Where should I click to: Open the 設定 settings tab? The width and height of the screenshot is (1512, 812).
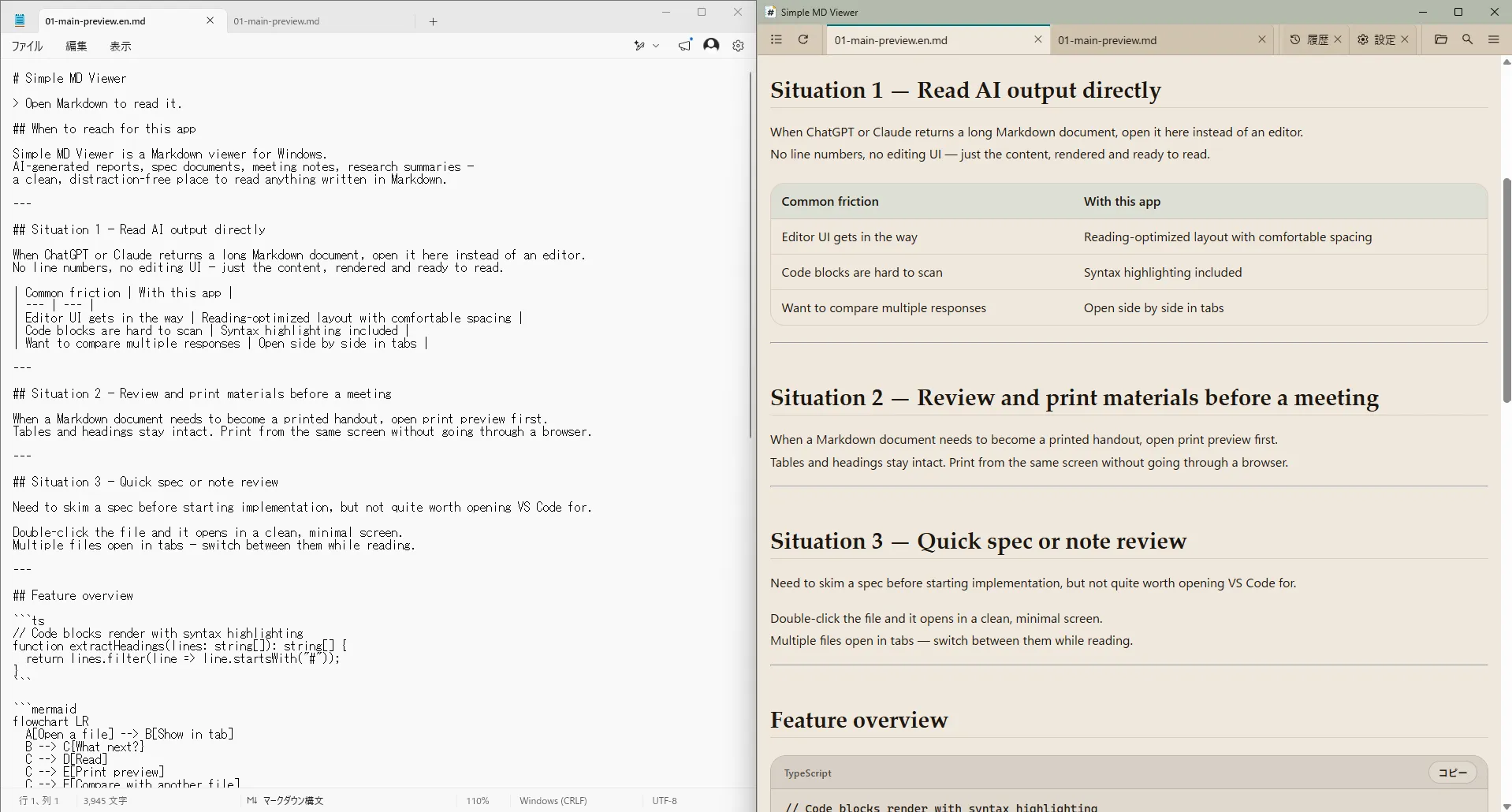click(x=1376, y=39)
